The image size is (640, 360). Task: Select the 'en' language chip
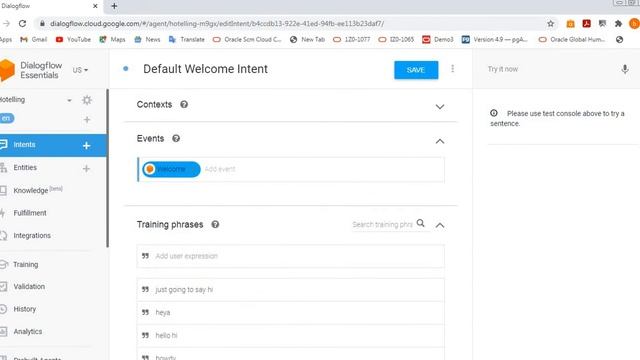(7, 118)
